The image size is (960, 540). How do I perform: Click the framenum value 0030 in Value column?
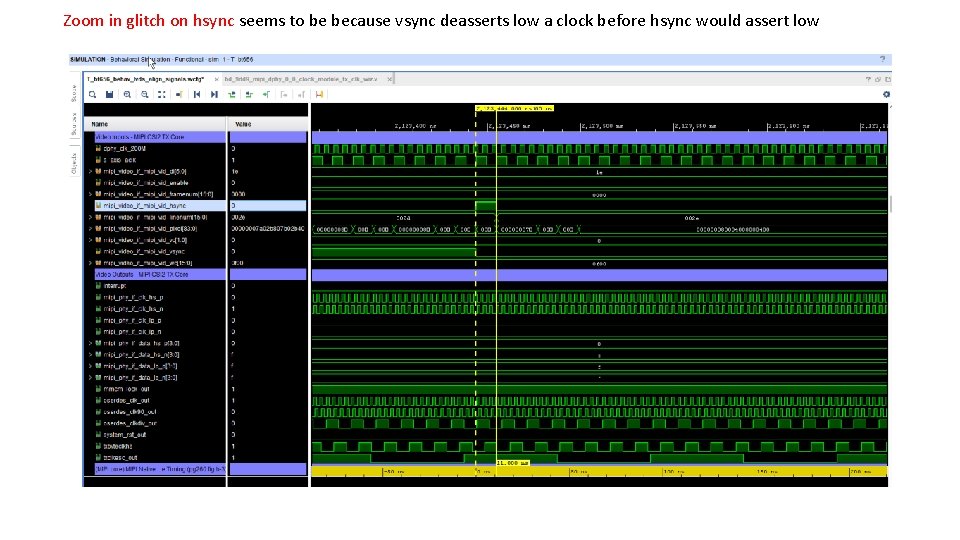tap(239, 194)
